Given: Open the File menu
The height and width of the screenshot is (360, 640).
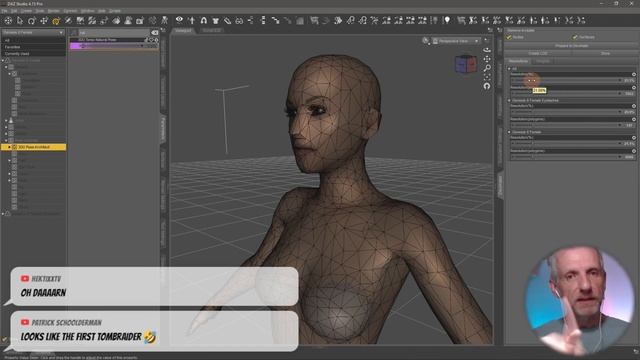Looking at the screenshot, I should pos(4,11).
